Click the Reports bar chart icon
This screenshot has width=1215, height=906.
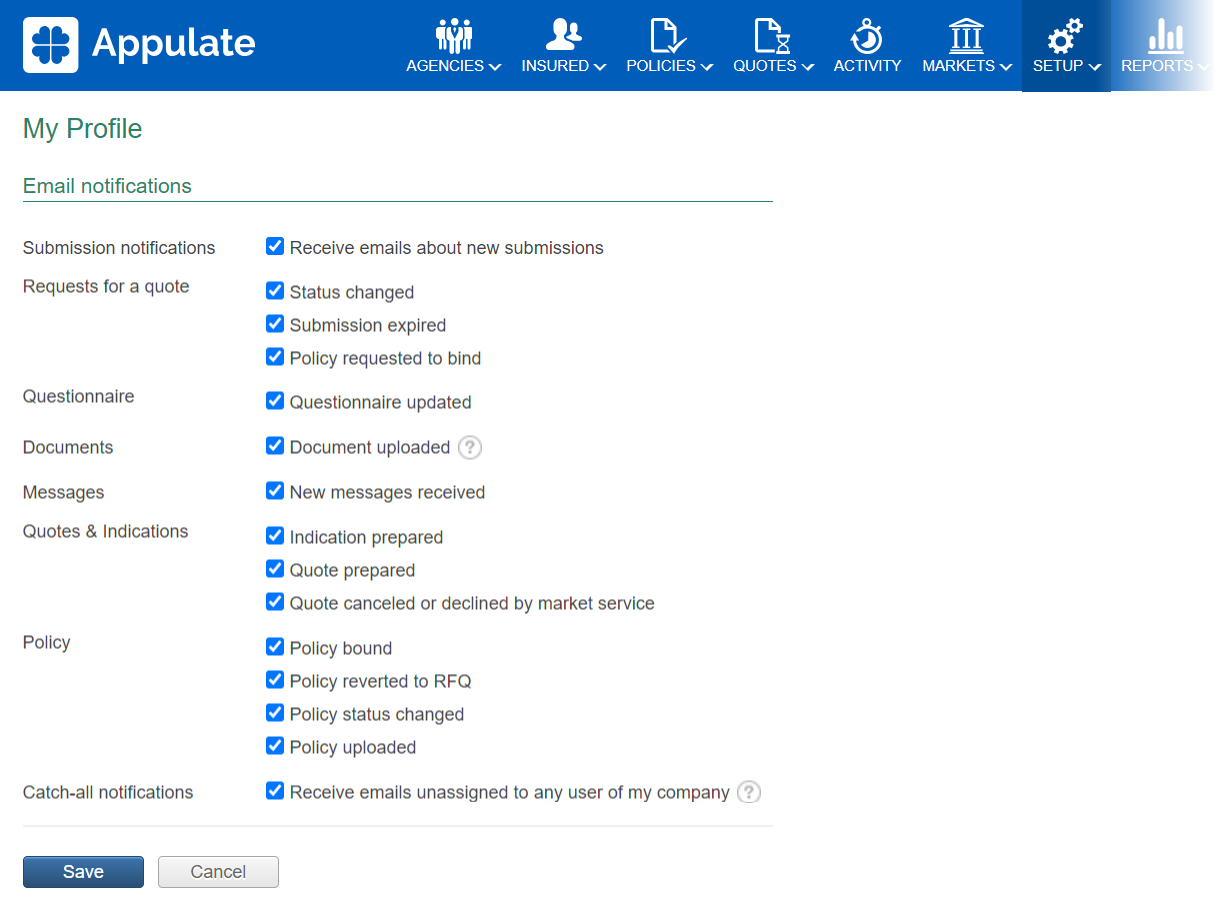pos(1165,35)
